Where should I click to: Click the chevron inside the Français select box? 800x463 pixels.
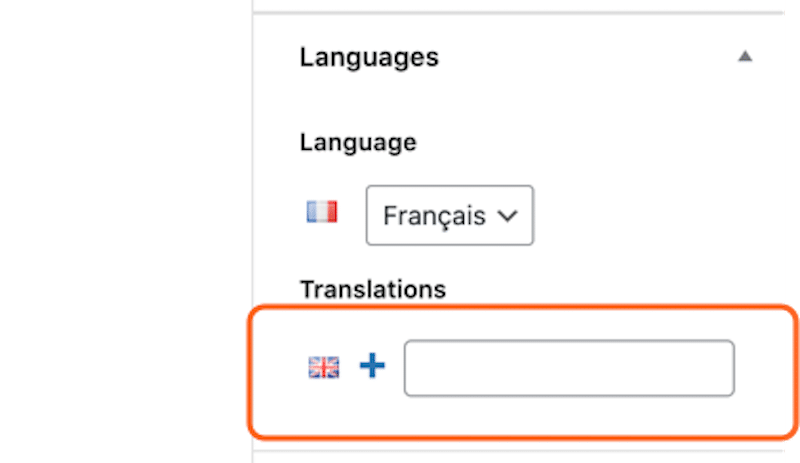click(508, 216)
